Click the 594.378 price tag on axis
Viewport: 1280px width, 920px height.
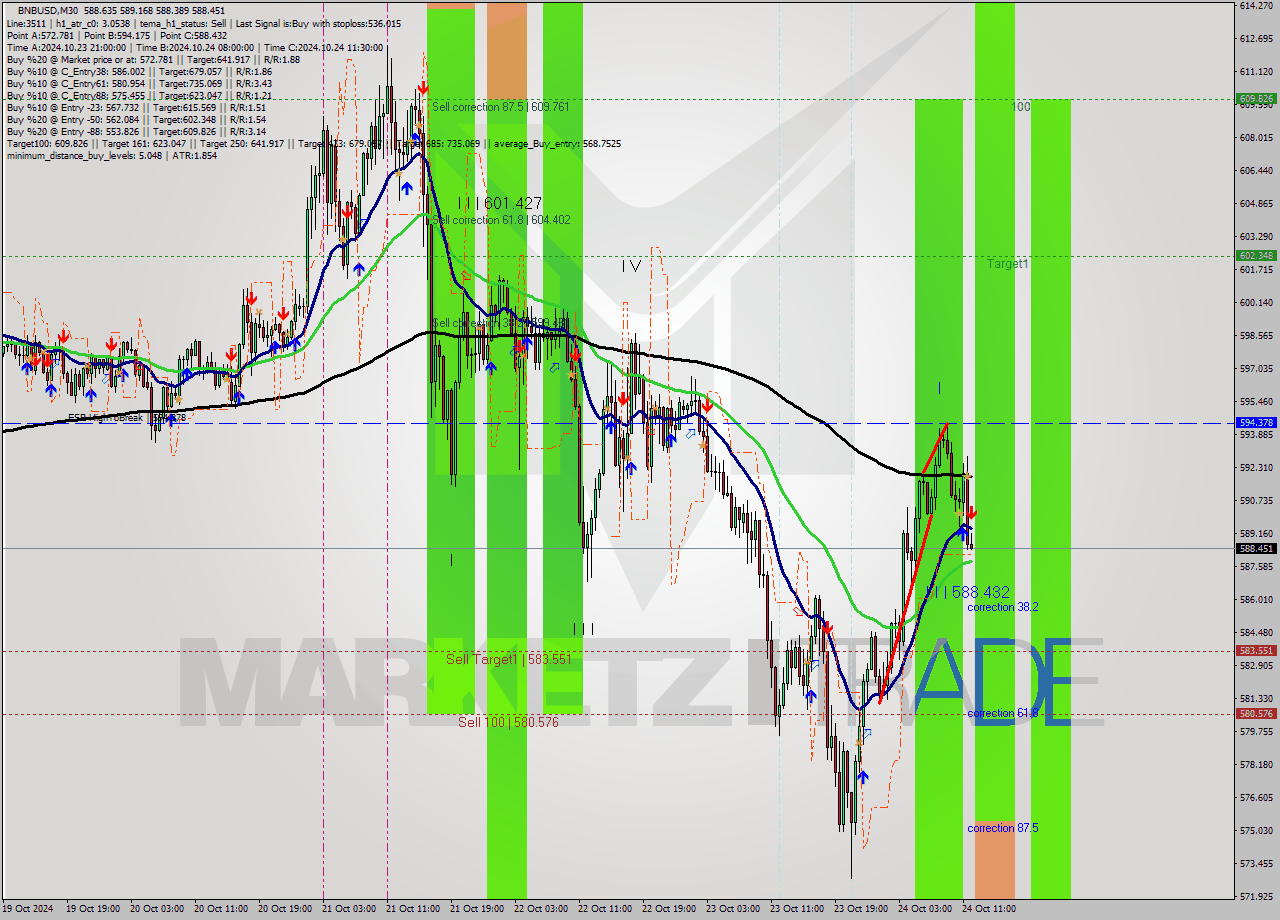click(x=1256, y=423)
